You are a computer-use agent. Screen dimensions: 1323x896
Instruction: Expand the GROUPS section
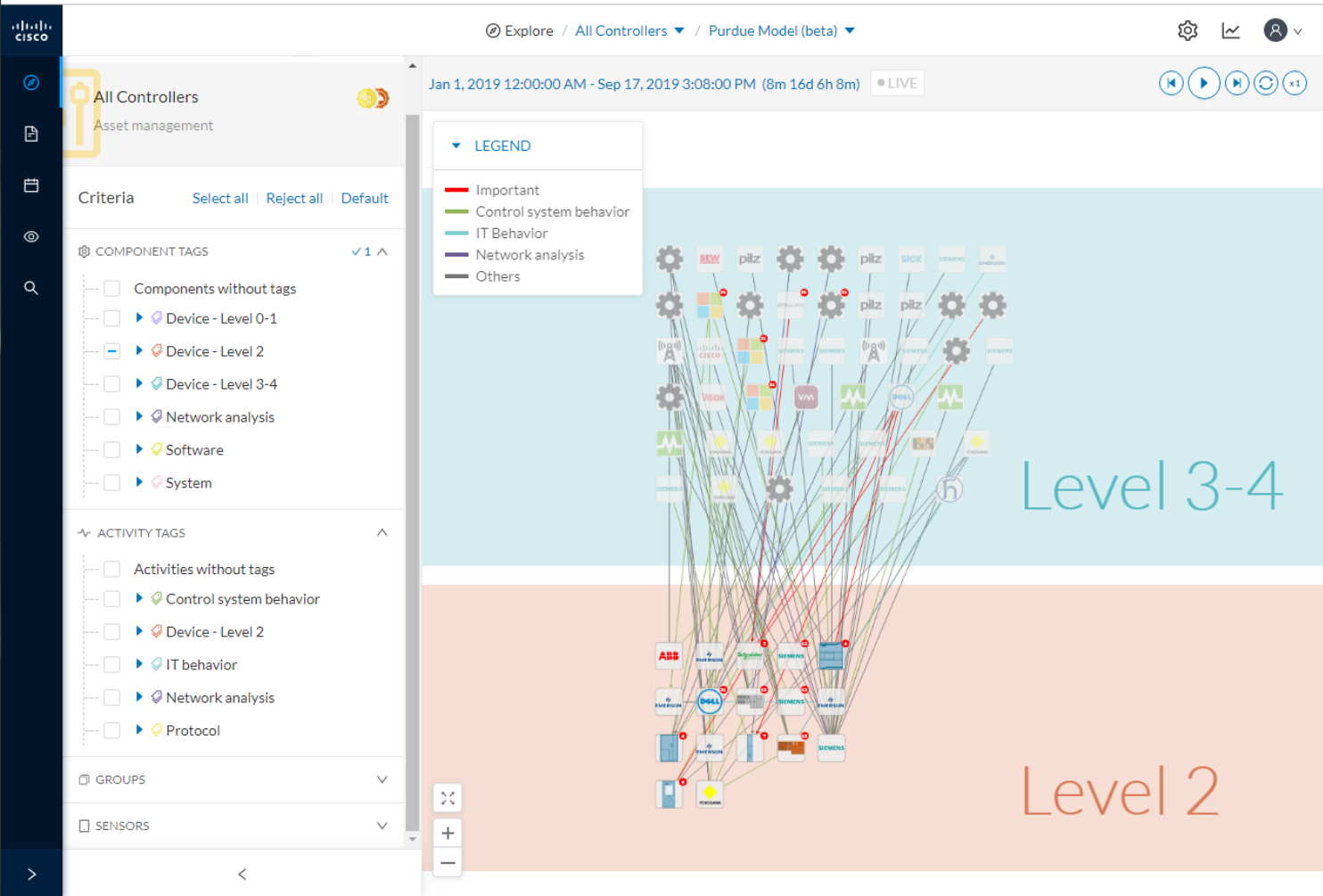[x=382, y=779]
